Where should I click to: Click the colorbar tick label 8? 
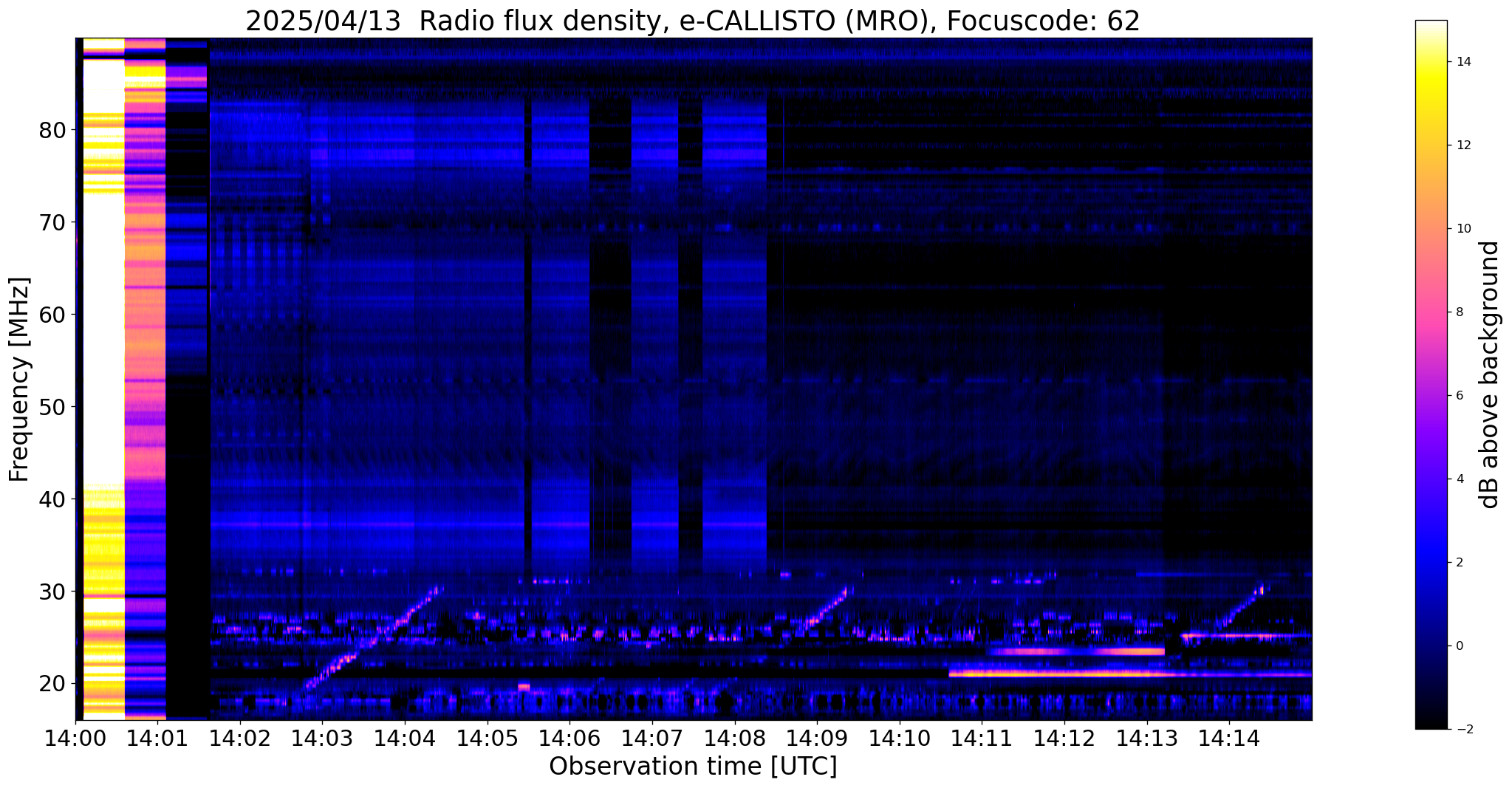click(1459, 312)
